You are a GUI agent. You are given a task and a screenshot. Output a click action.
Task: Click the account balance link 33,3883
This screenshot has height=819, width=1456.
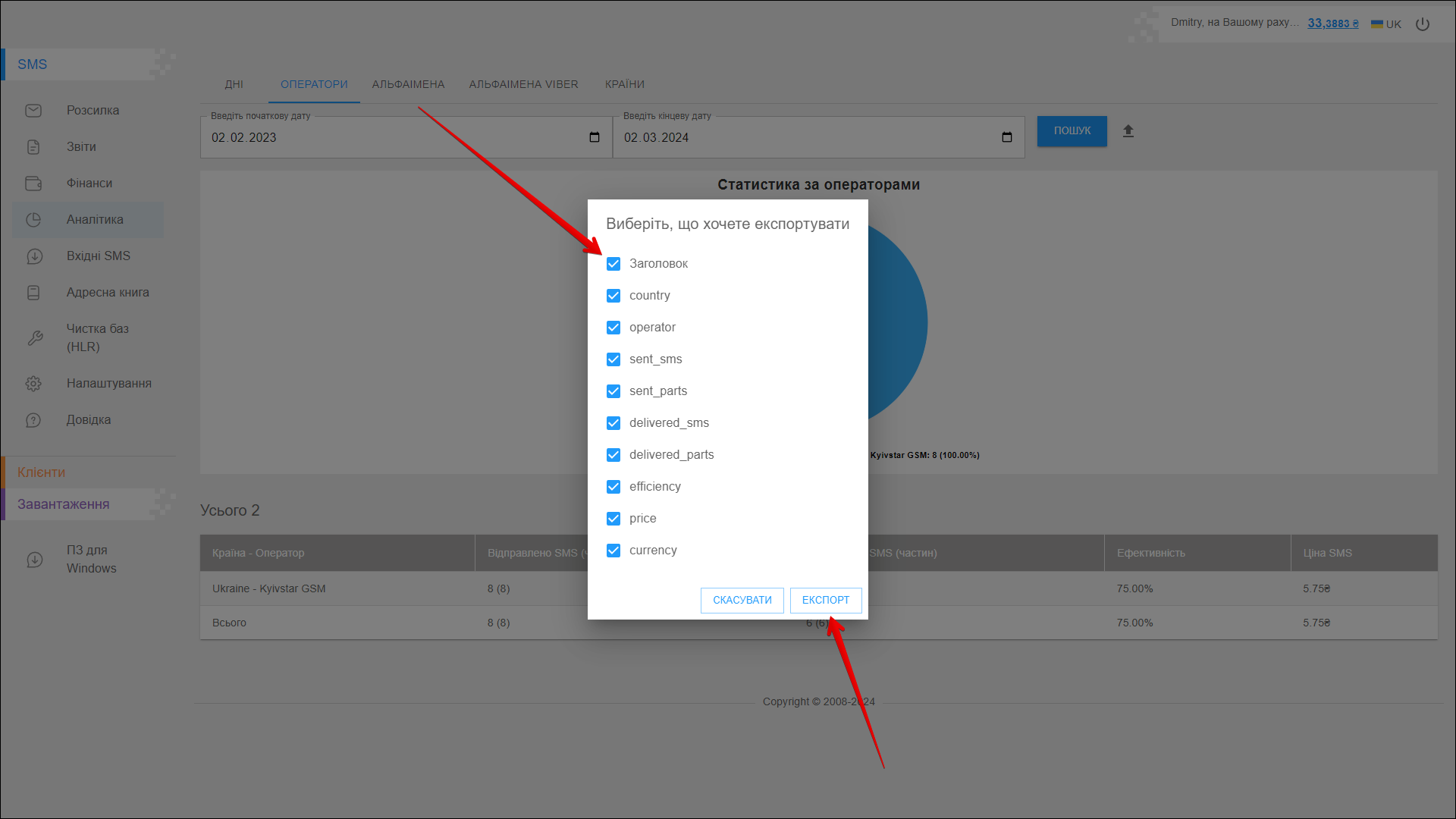(x=1332, y=24)
